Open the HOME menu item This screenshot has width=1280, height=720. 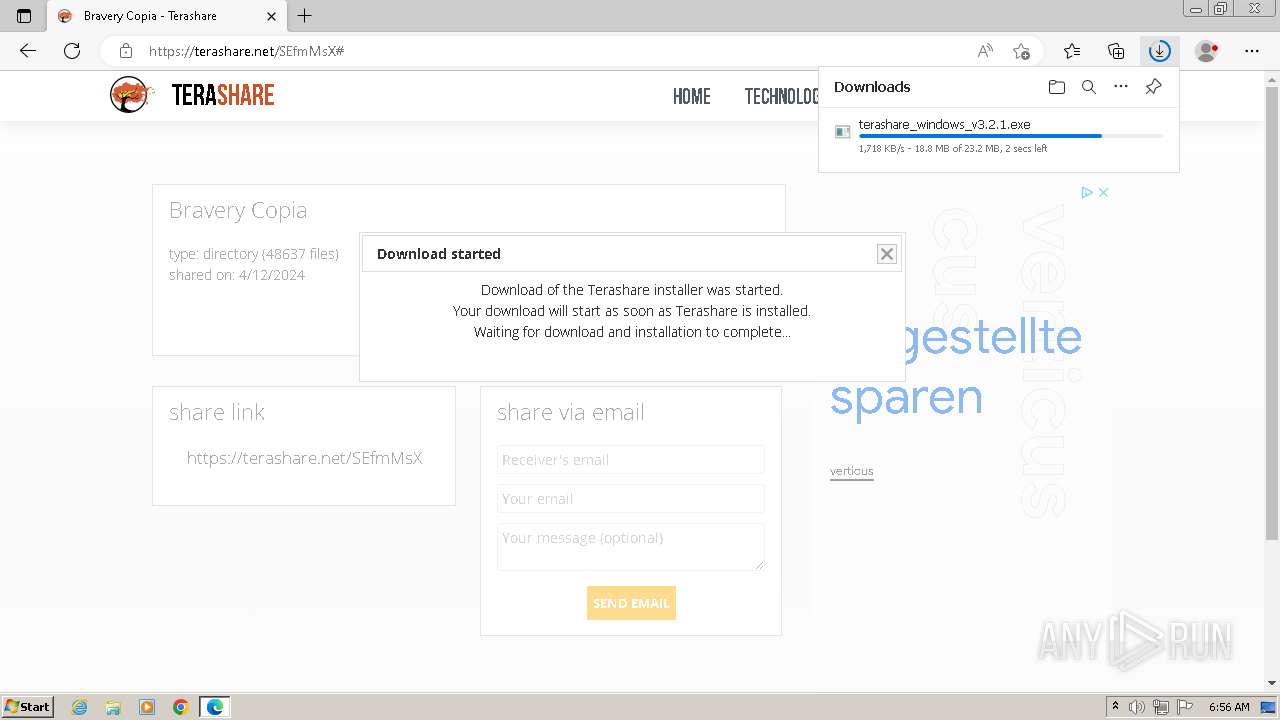(x=692, y=97)
